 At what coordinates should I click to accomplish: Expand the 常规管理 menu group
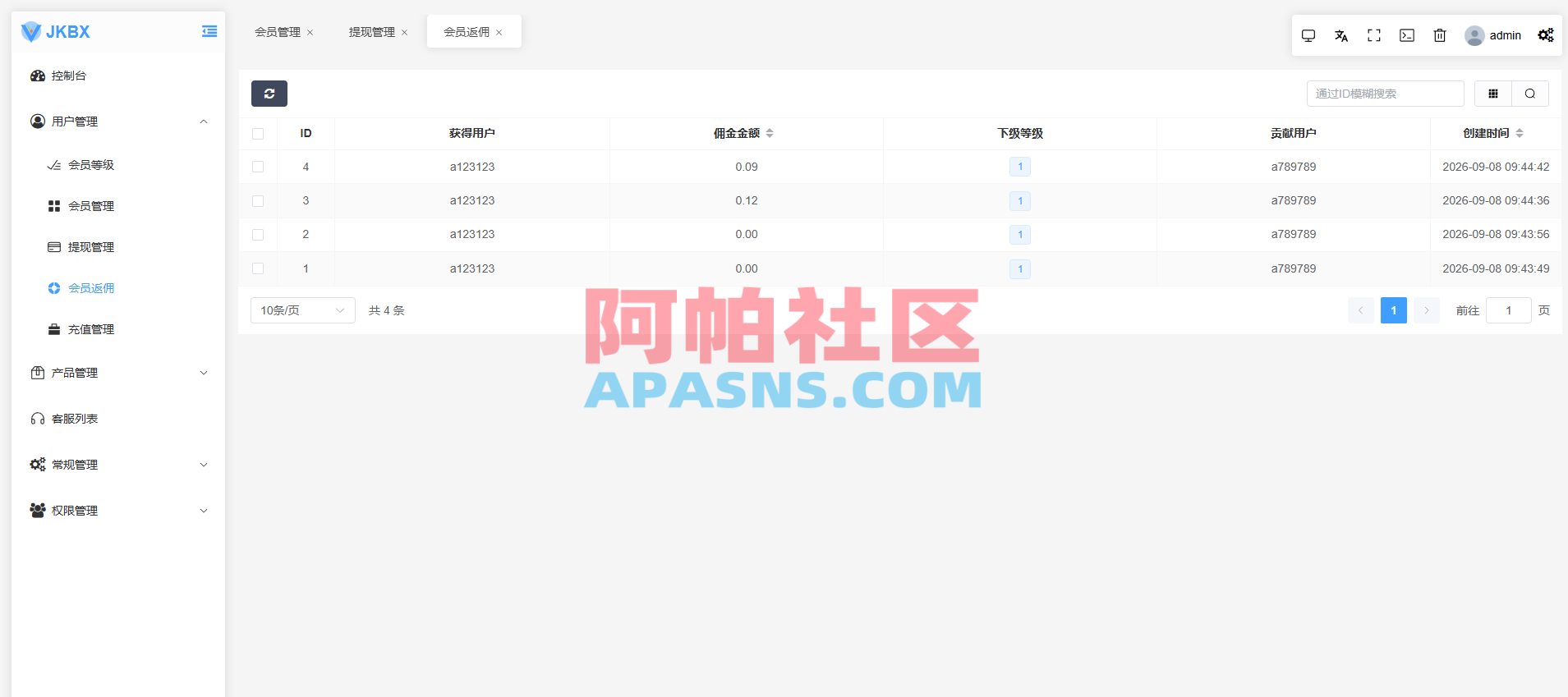(x=118, y=465)
